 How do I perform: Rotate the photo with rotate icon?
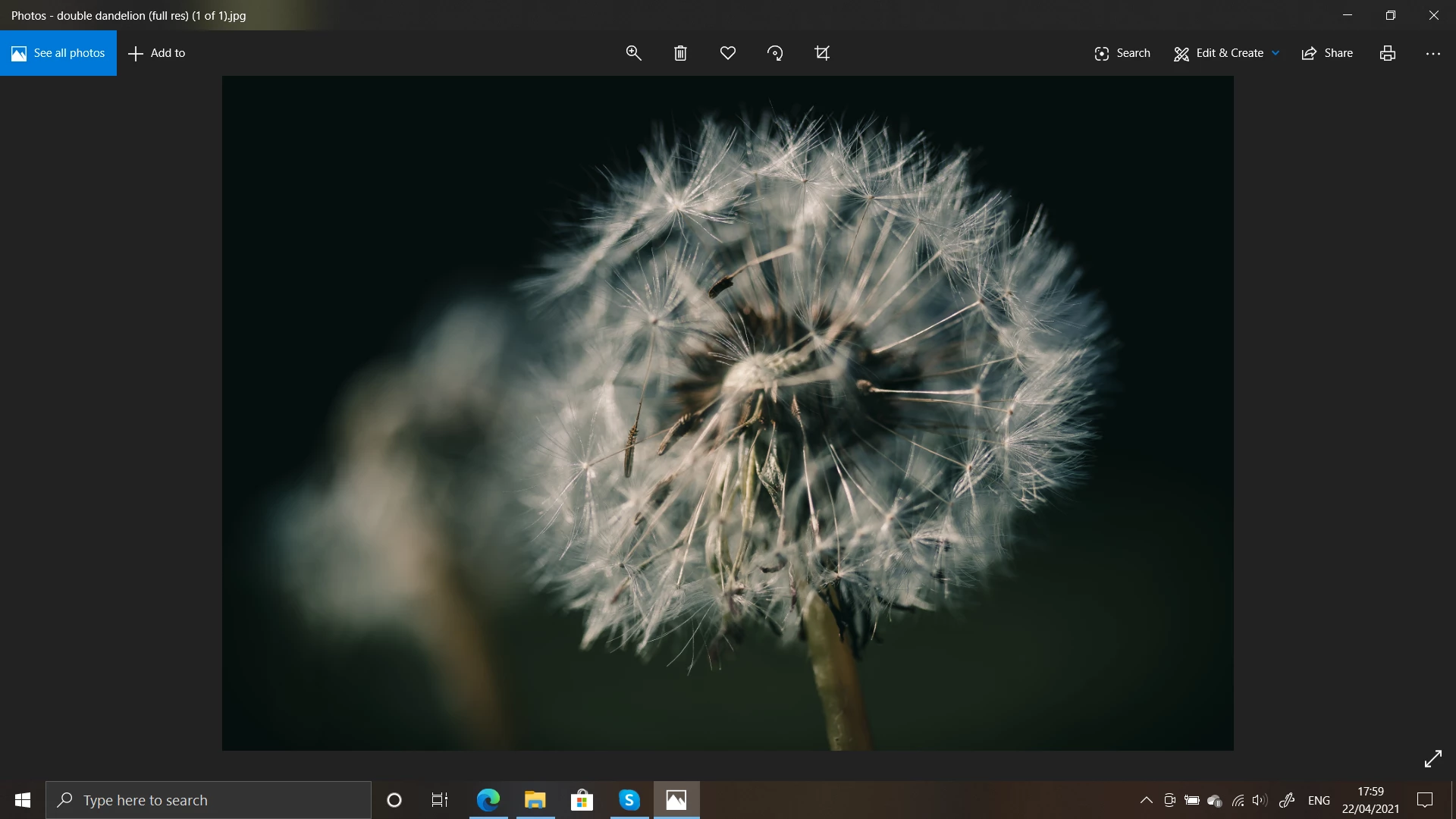(775, 53)
